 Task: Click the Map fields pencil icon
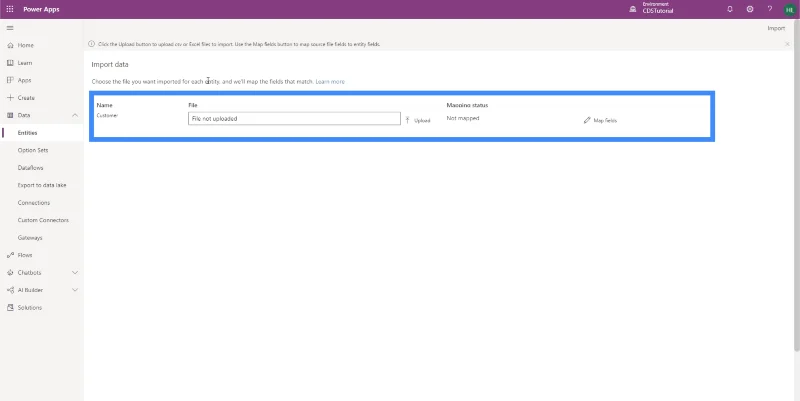pos(587,120)
